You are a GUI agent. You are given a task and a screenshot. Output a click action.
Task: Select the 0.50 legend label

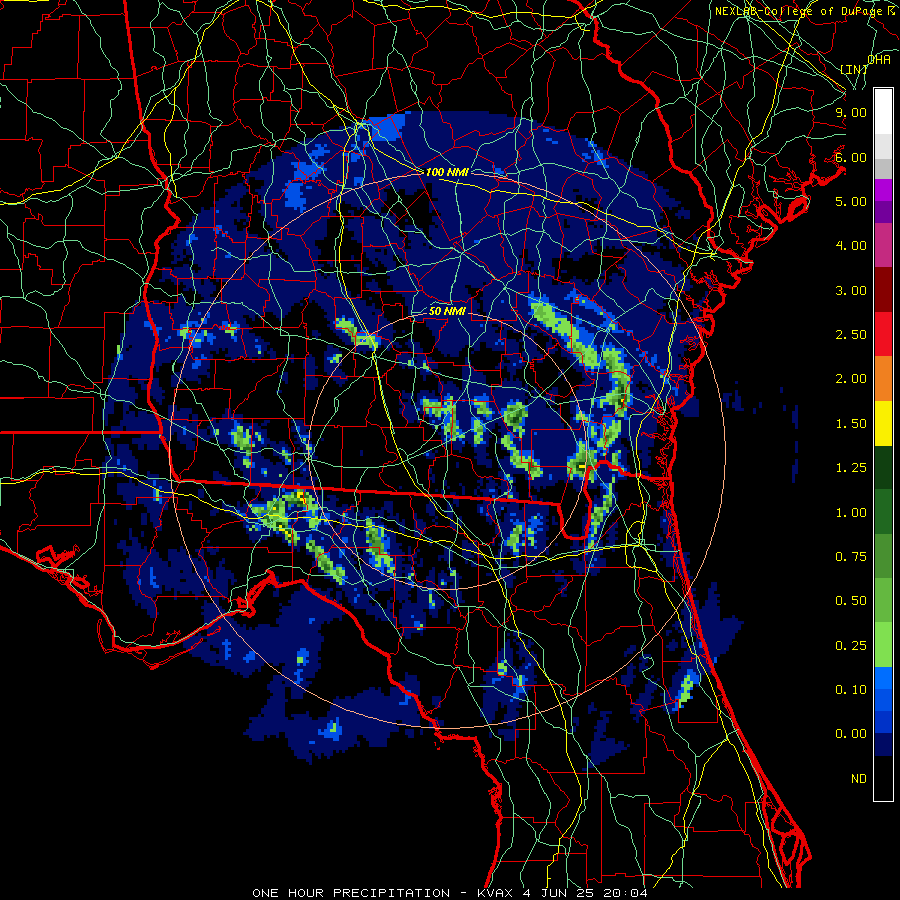click(x=851, y=601)
